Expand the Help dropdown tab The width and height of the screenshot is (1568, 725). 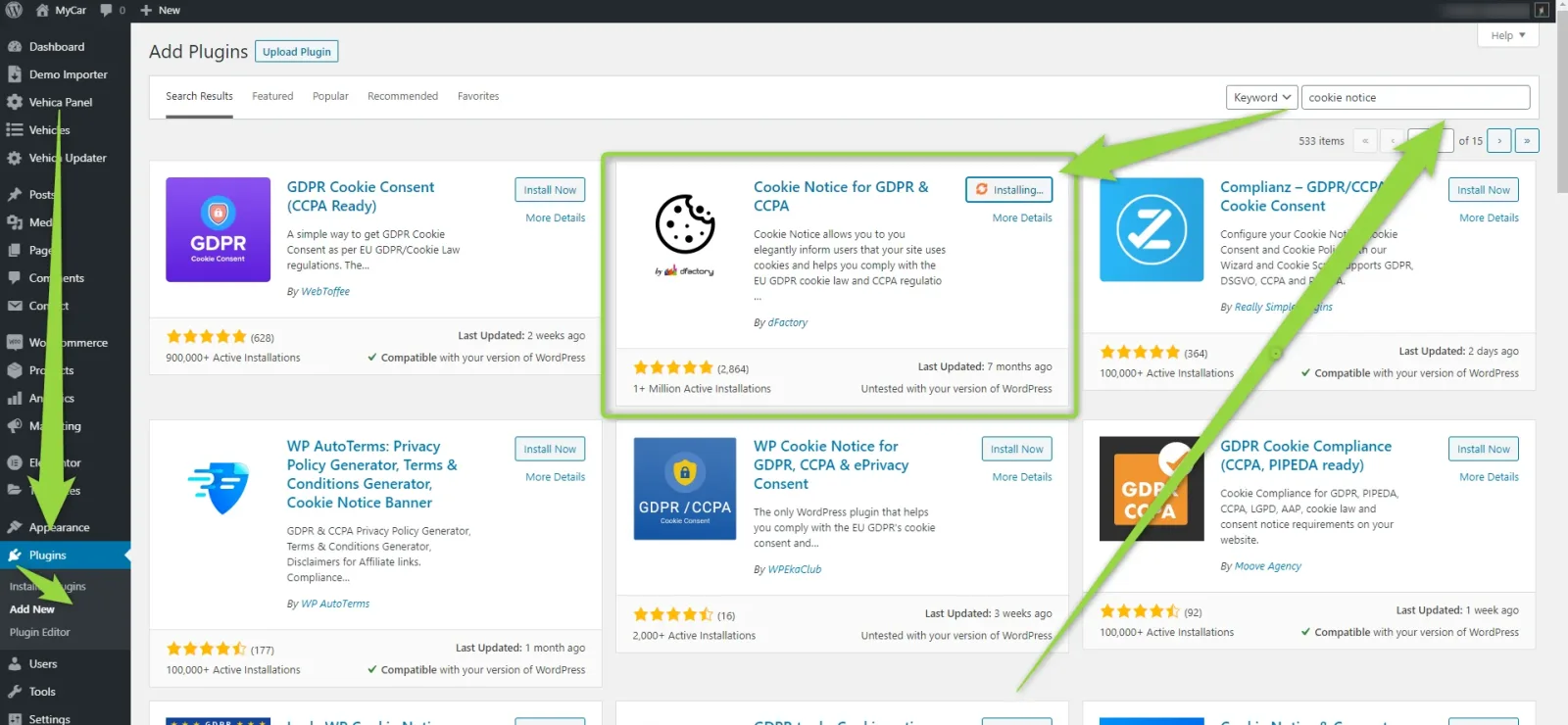pyautogui.click(x=1507, y=35)
